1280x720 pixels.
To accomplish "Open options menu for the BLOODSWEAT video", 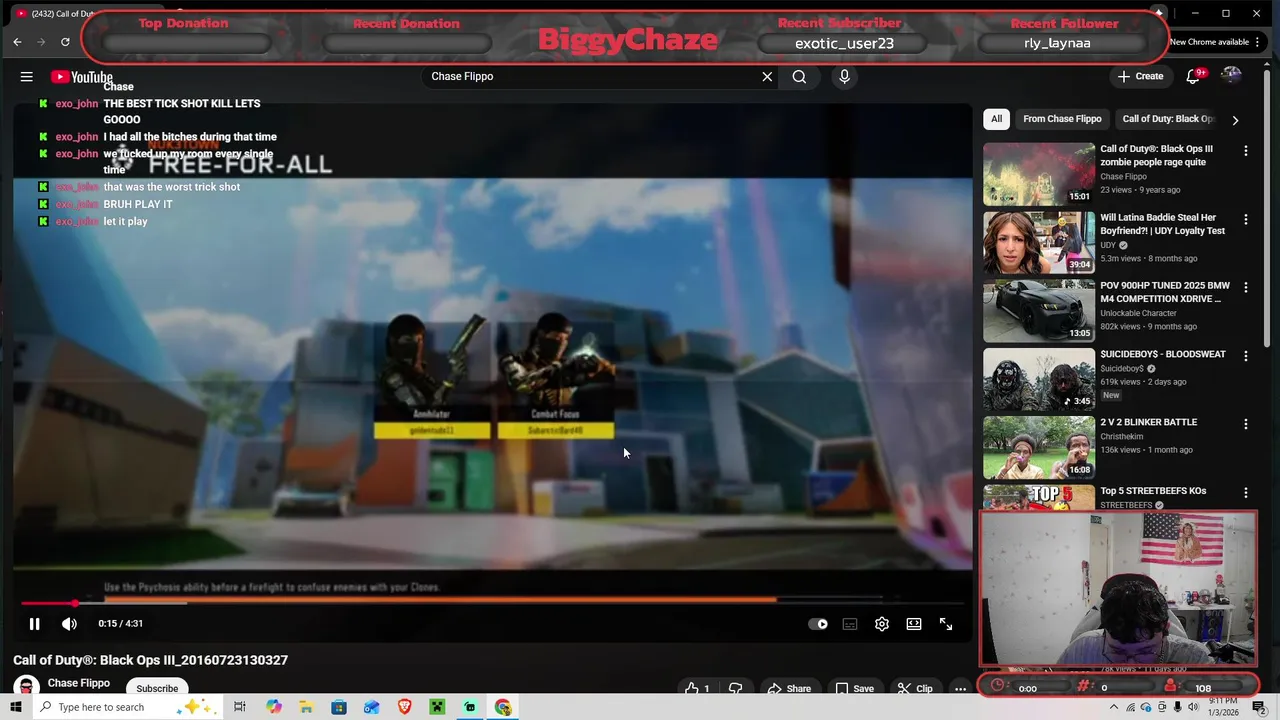I will (1245, 355).
